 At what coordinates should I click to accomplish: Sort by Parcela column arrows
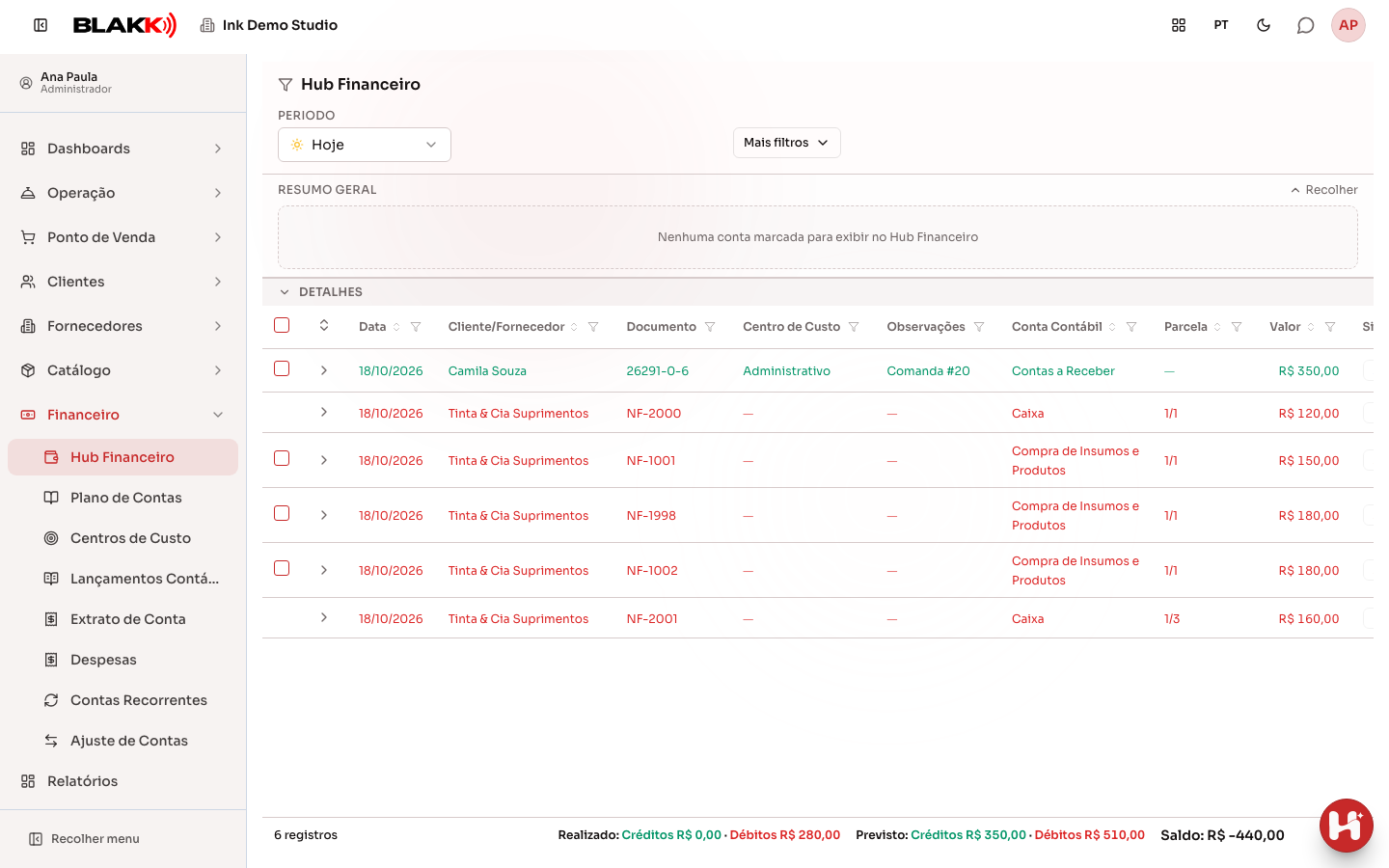(1217, 327)
